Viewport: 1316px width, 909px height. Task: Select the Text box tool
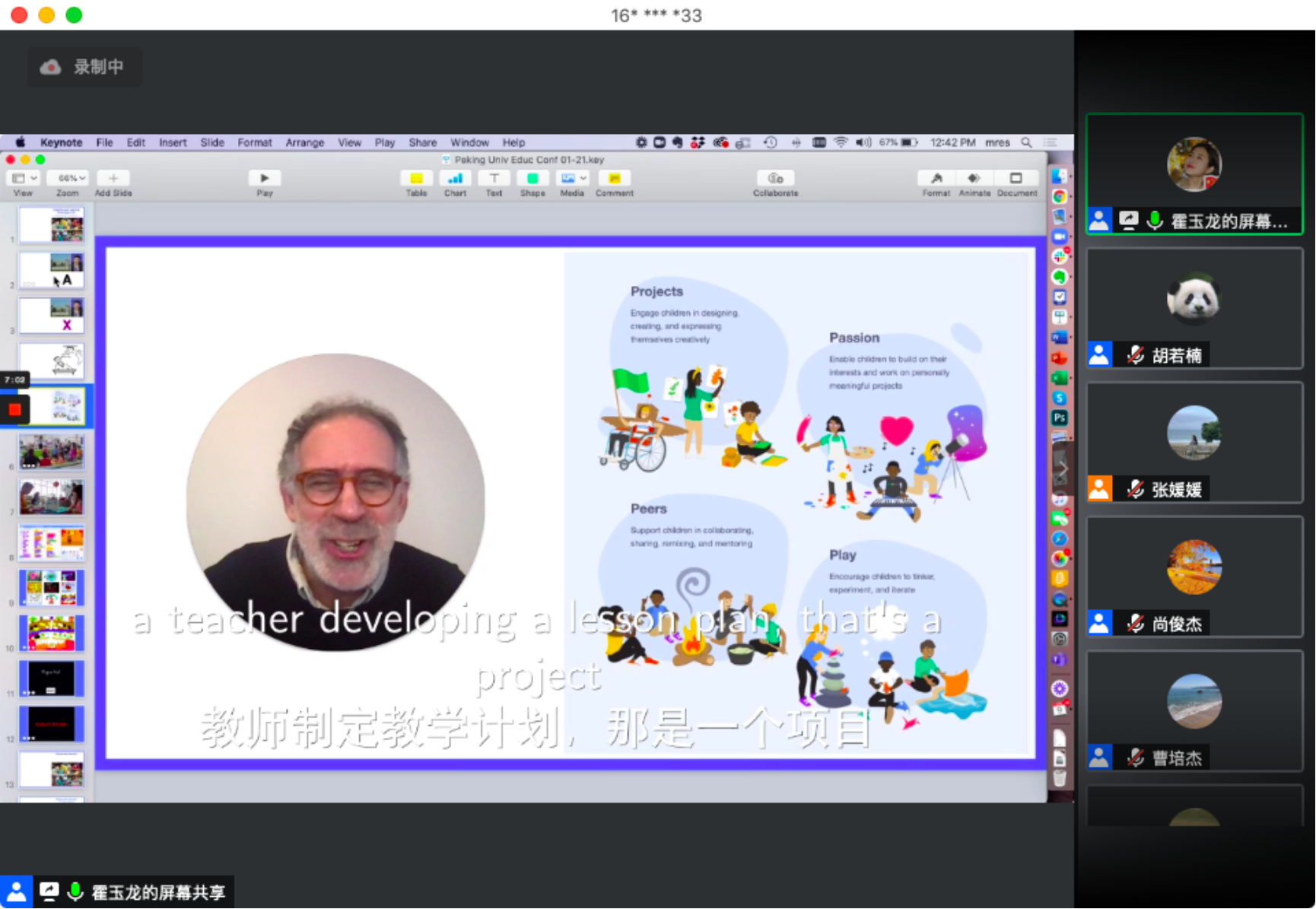point(494,179)
